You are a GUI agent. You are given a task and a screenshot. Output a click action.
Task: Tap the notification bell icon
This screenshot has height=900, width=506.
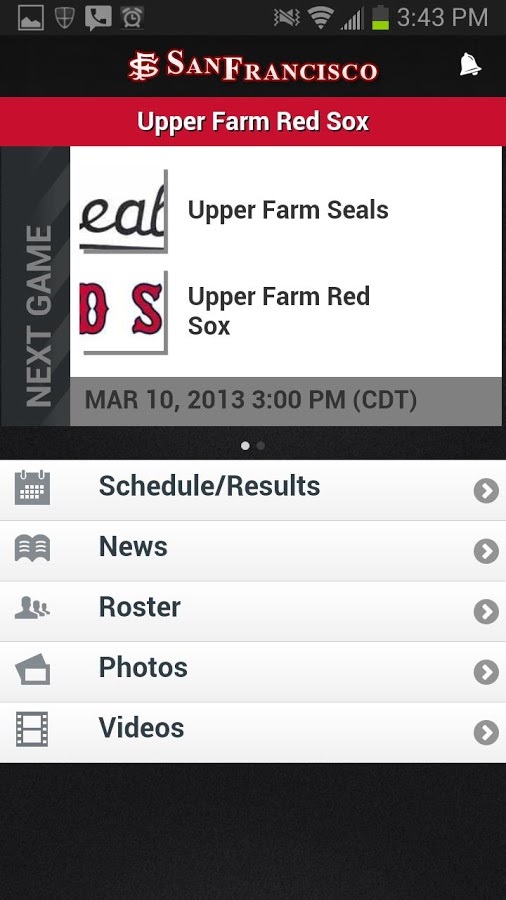pos(470,65)
